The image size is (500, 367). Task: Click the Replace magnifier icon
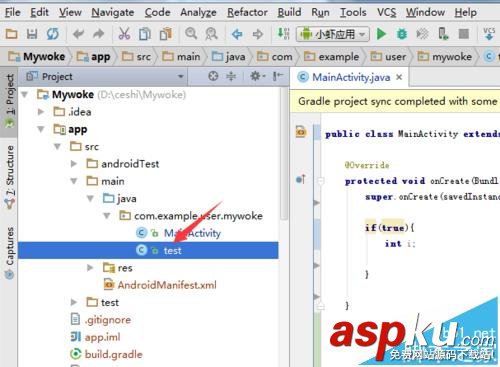point(211,34)
